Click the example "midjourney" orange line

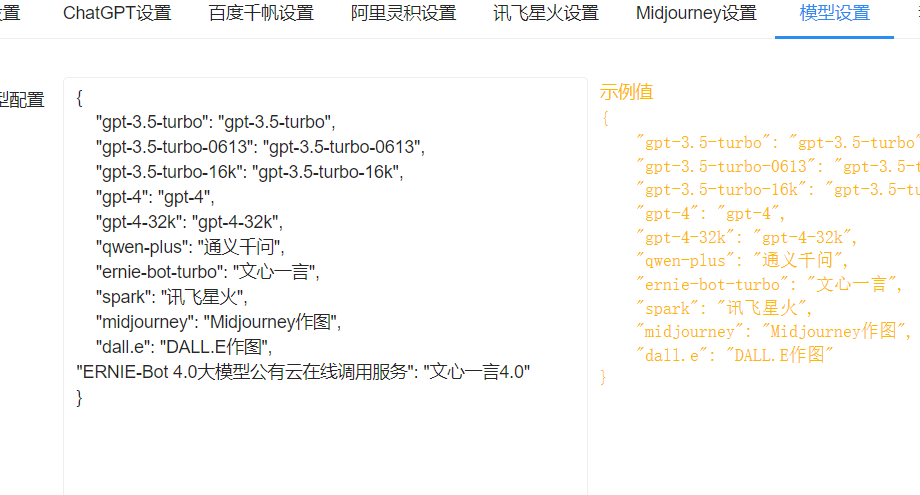(773, 331)
